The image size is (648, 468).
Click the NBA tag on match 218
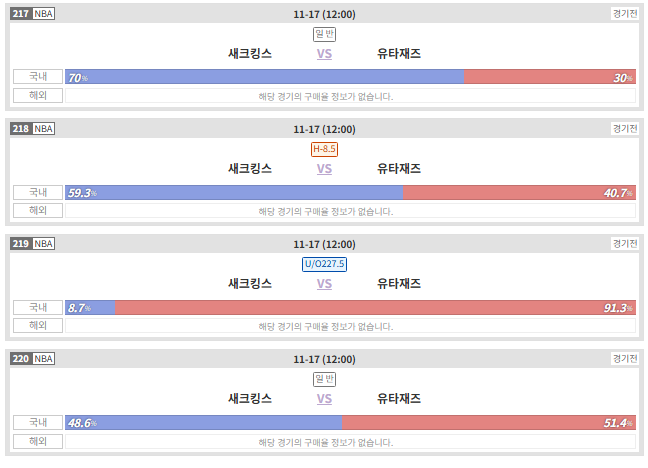pyautogui.click(x=43, y=129)
